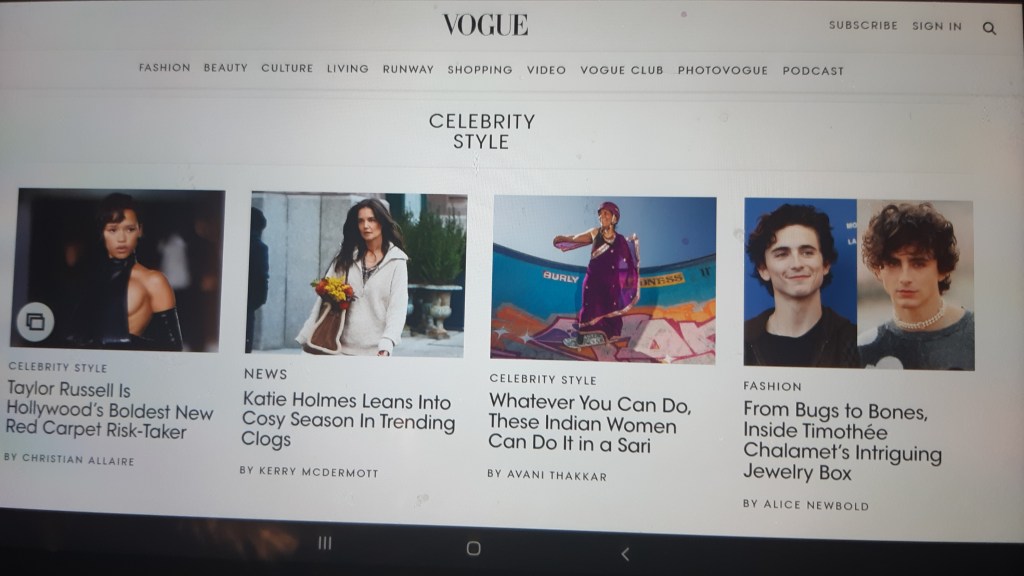Tap the Android recent apps icon
The height and width of the screenshot is (576, 1024).
click(325, 543)
